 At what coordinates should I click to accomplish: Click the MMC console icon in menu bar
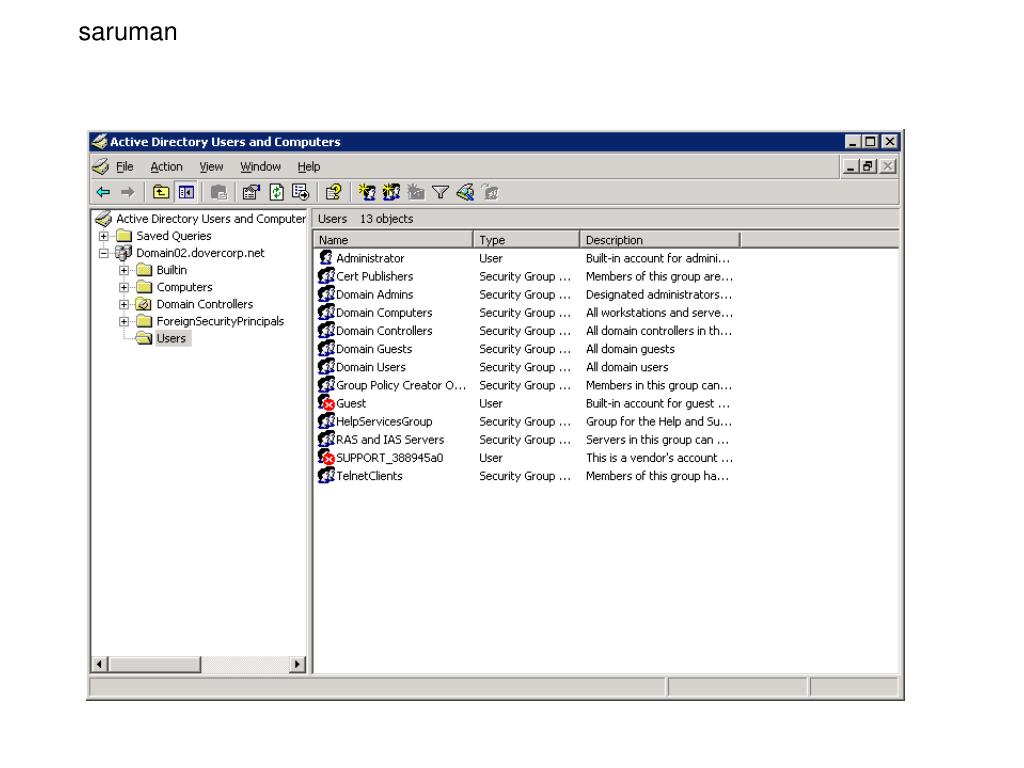coord(101,167)
